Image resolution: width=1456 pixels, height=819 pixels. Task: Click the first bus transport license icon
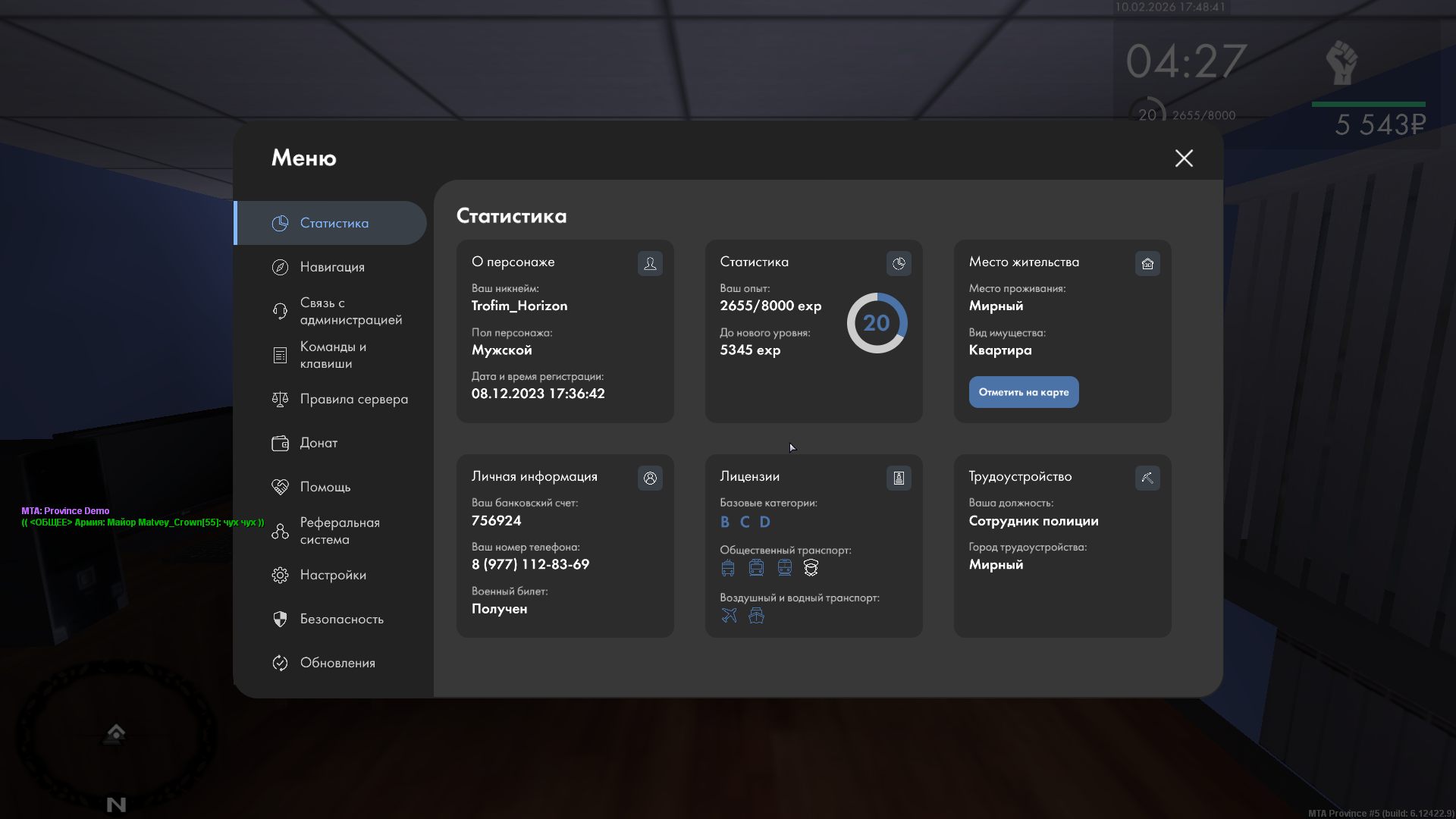point(728,568)
